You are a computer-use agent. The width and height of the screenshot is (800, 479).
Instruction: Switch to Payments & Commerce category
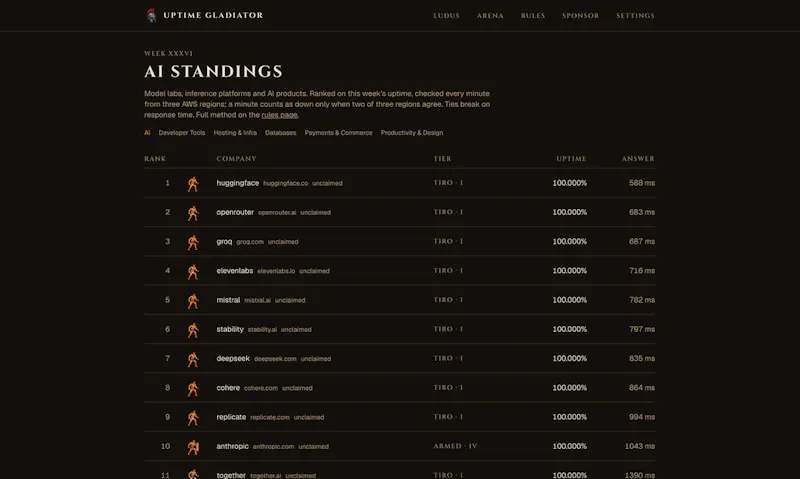coord(338,133)
